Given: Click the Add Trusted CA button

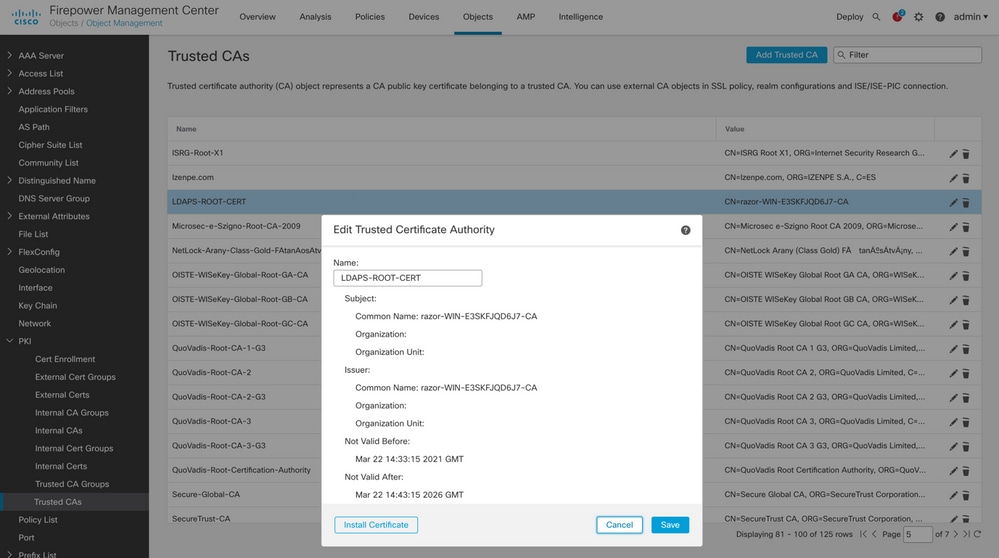Looking at the screenshot, I should coord(786,55).
